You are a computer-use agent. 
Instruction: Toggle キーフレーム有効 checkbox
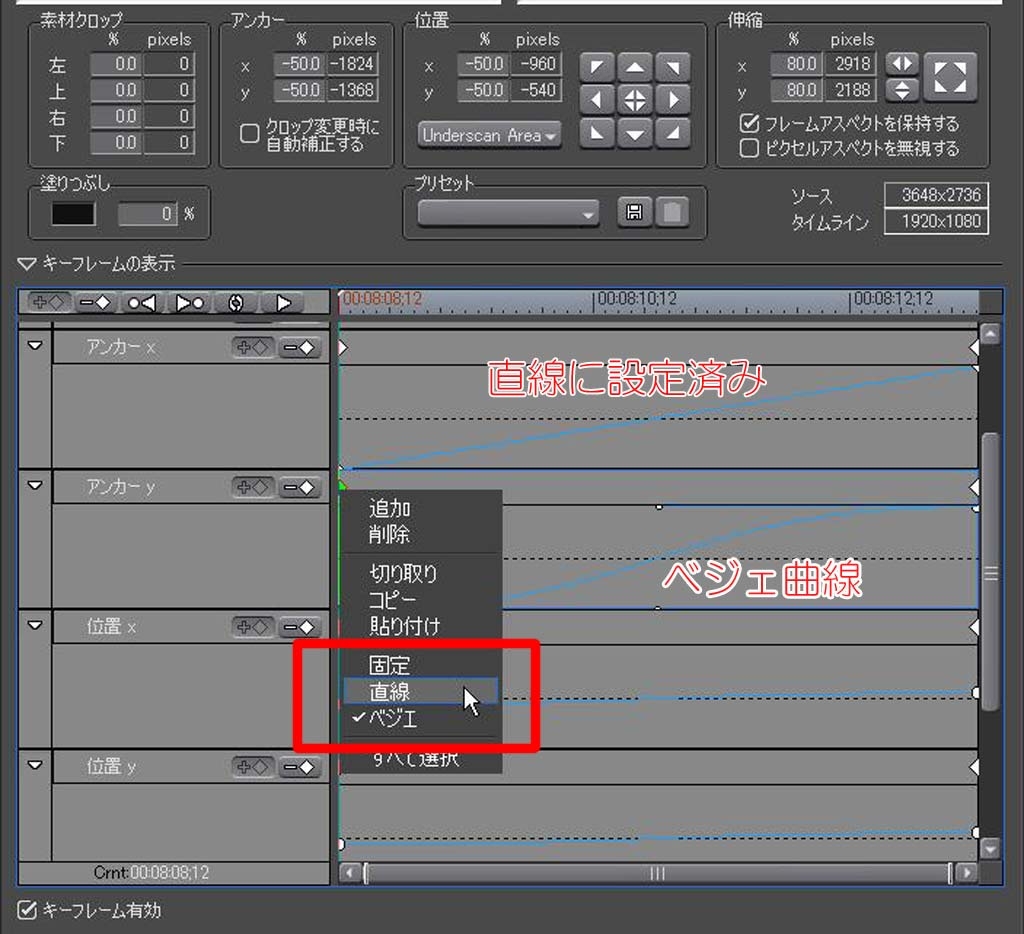coord(27,910)
